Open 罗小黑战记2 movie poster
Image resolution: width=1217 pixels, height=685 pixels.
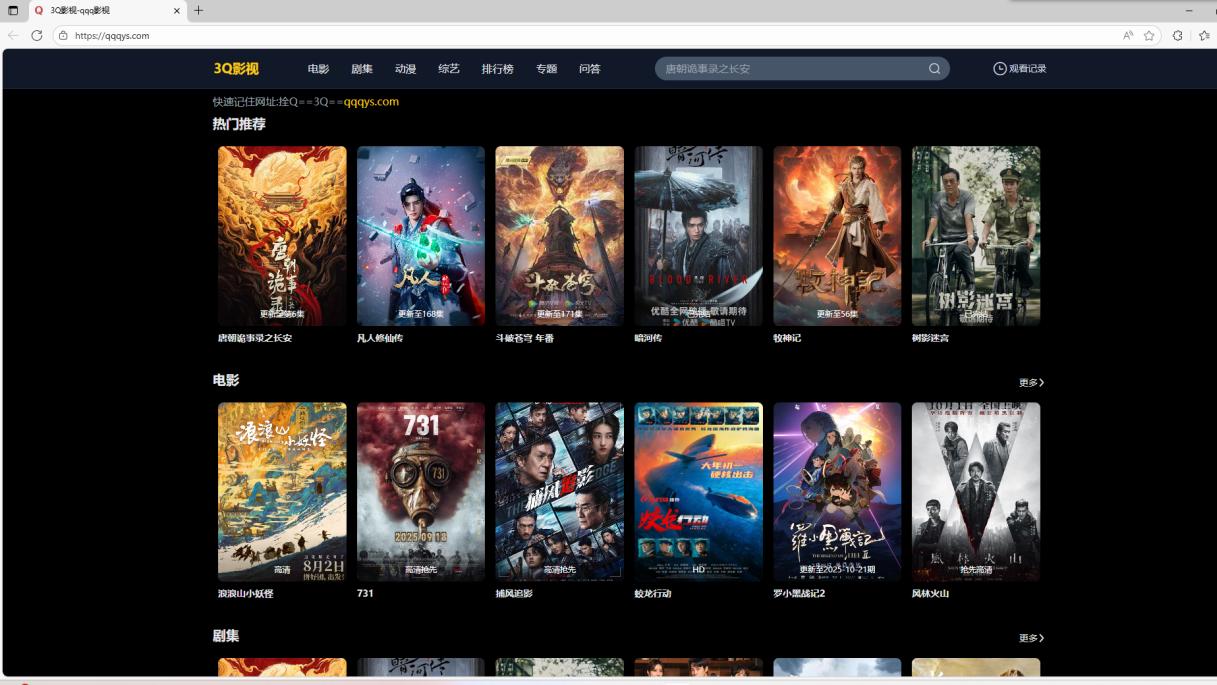pyautogui.click(x=837, y=492)
